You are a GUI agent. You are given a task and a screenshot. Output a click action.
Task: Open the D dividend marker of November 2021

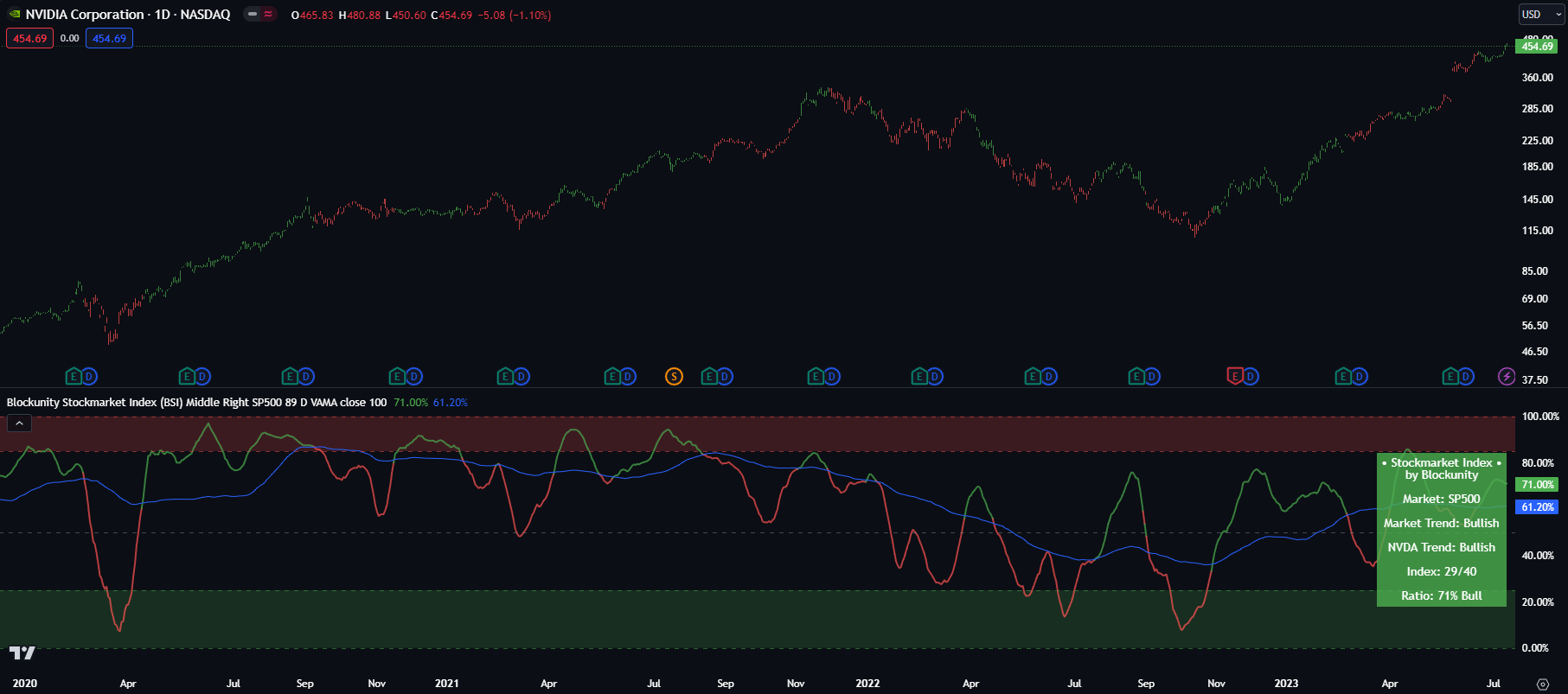[831, 376]
